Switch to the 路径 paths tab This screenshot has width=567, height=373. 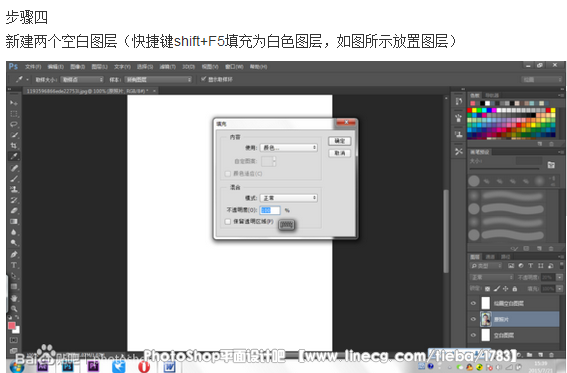tap(506, 257)
